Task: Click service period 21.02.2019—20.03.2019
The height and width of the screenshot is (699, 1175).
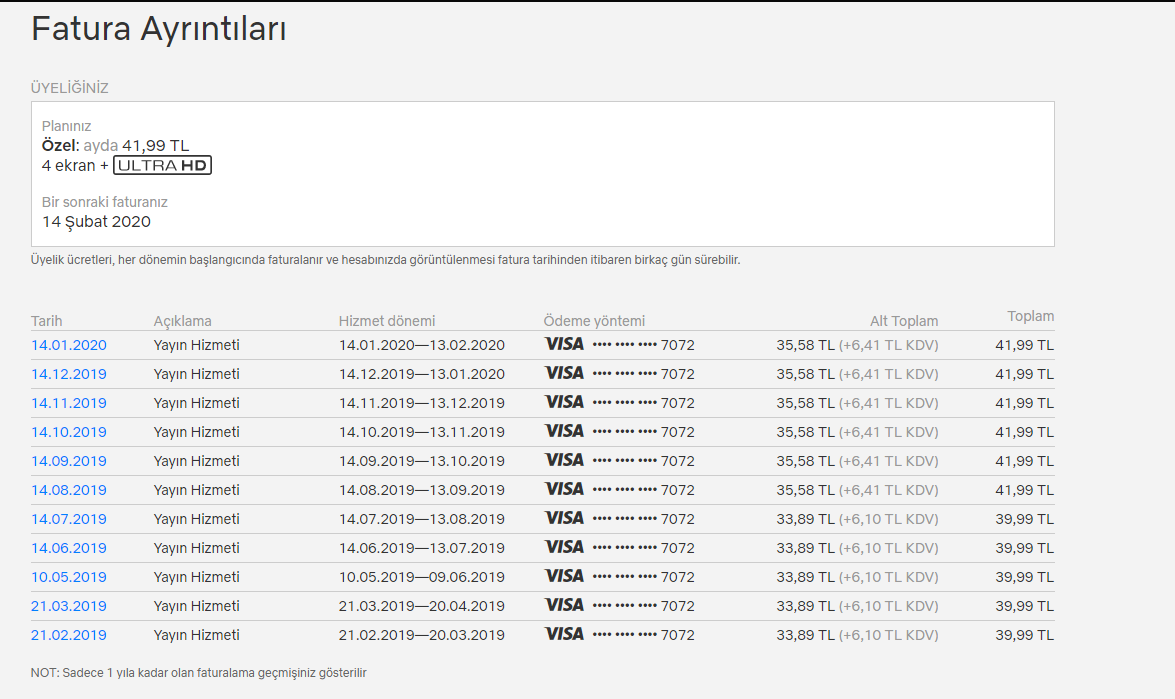Action: pyautogui.click(x=421, y=635)
